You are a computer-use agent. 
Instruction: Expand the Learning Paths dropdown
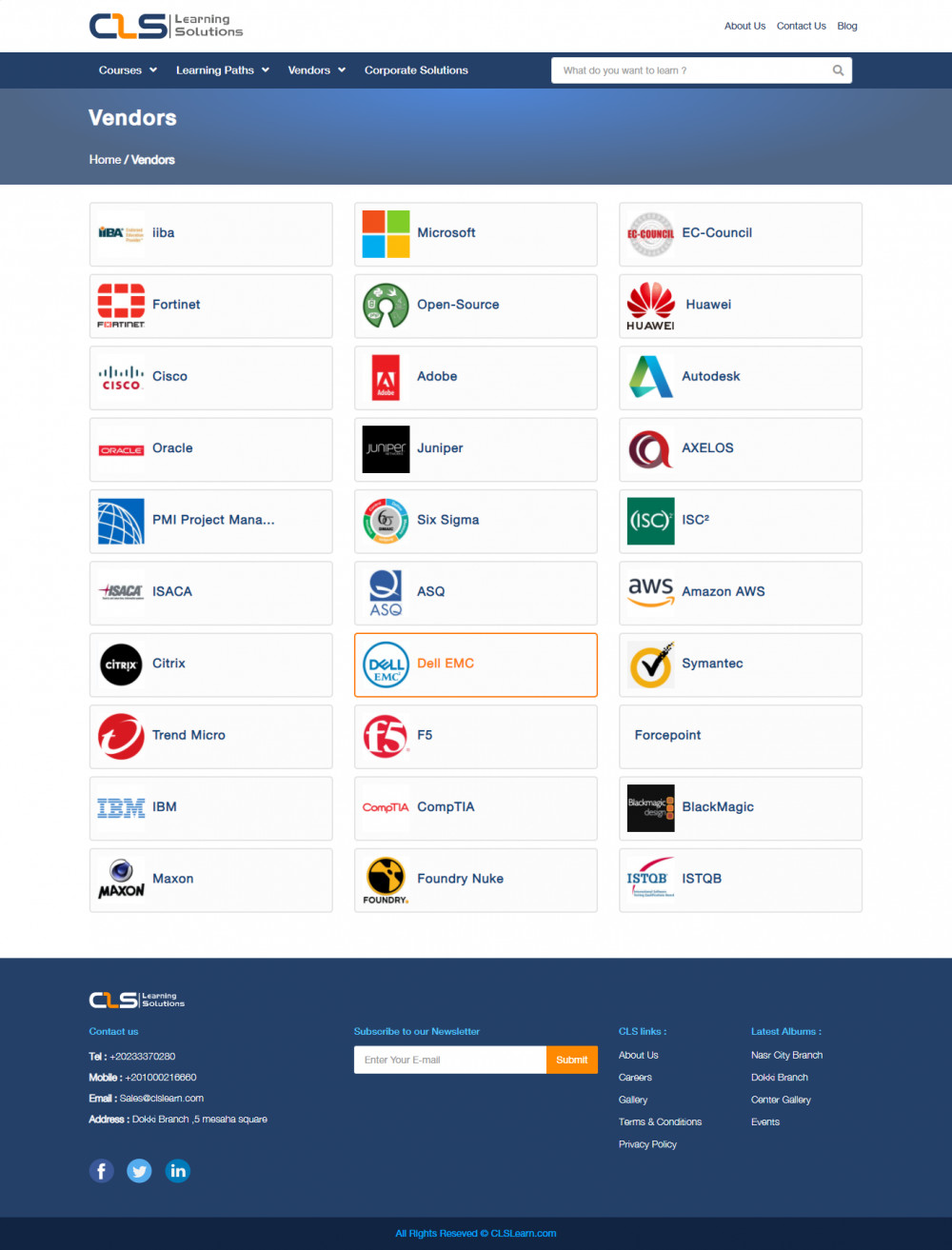pyautogui.click(x=223, y=70)
